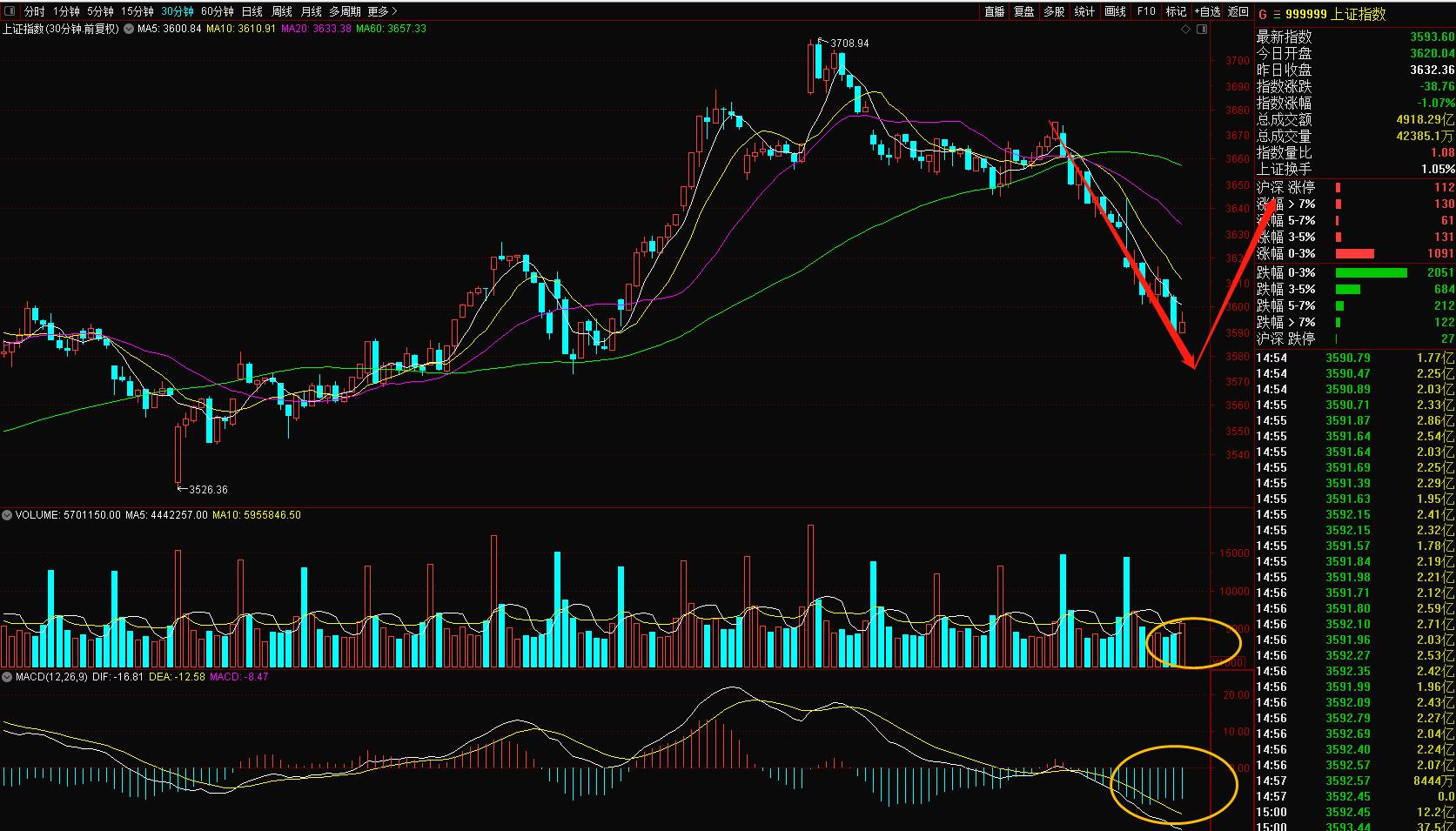Click 总成交量 value 42385.1万
Screen dimensions: 1456x831
(1425, 136)
